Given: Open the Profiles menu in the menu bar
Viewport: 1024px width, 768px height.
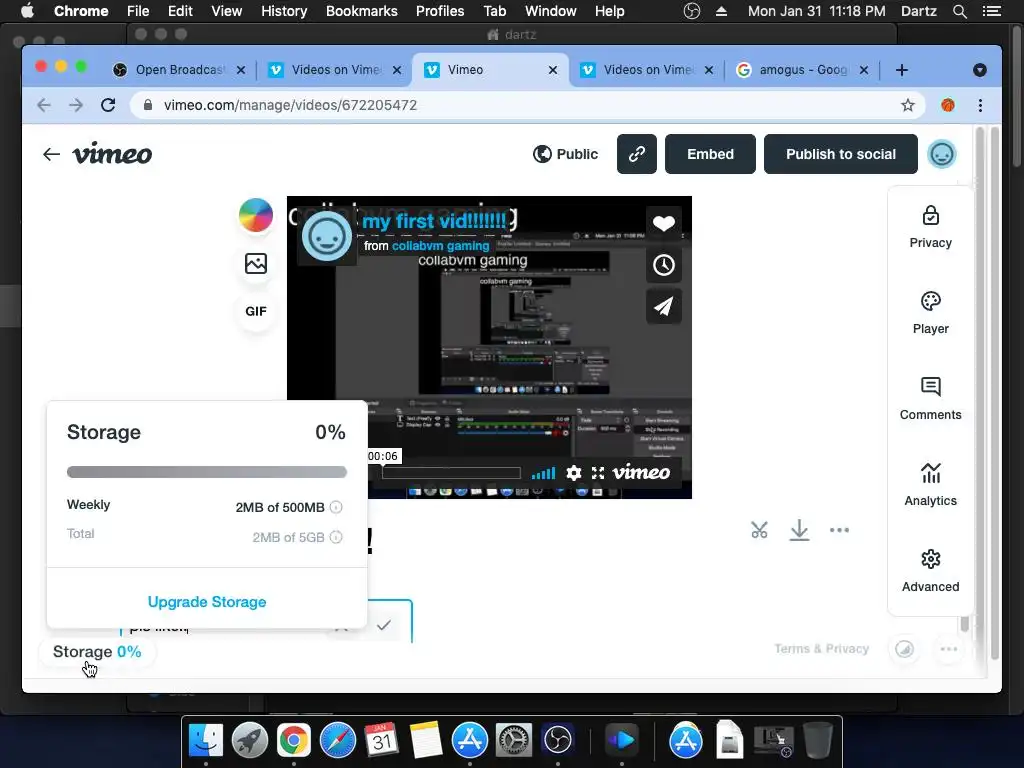Looking at the screenshot, I should point(440,11).
